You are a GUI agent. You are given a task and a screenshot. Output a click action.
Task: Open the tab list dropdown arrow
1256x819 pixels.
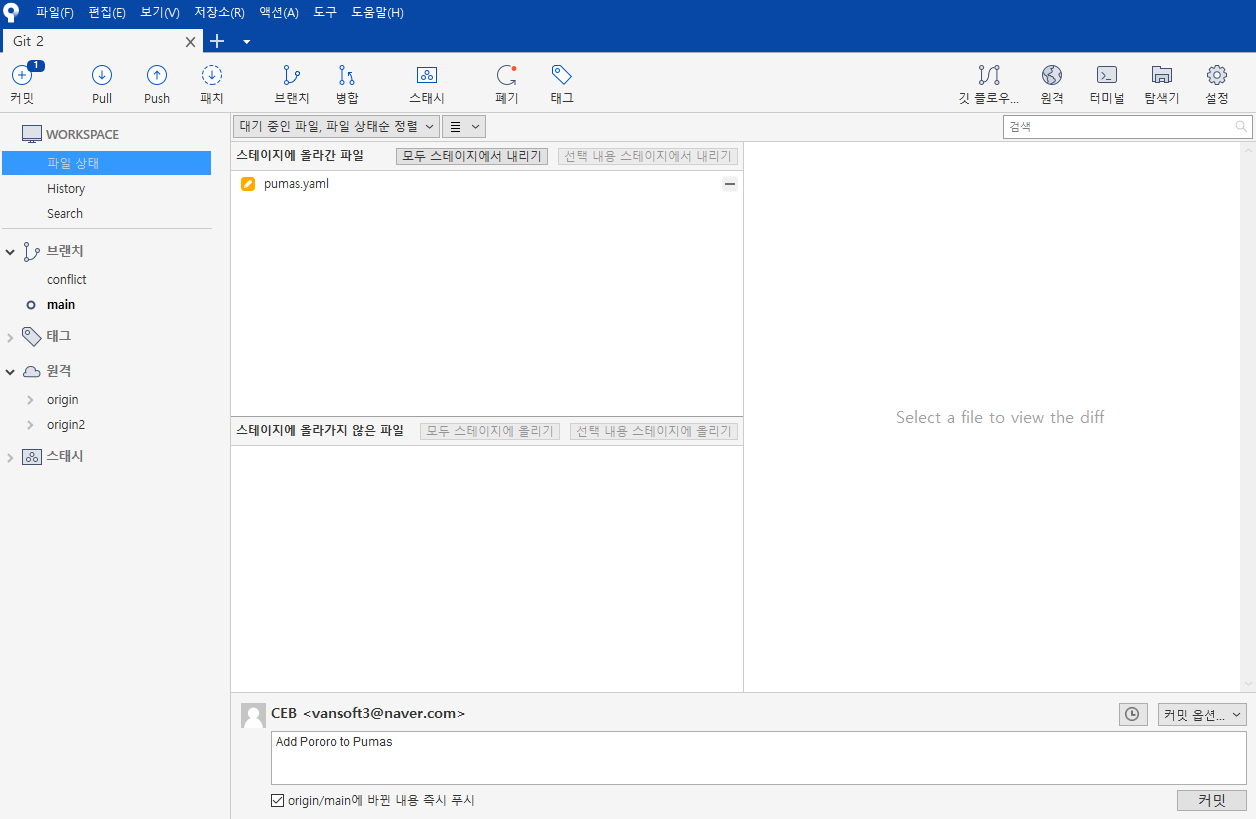[x=246, y=41]
